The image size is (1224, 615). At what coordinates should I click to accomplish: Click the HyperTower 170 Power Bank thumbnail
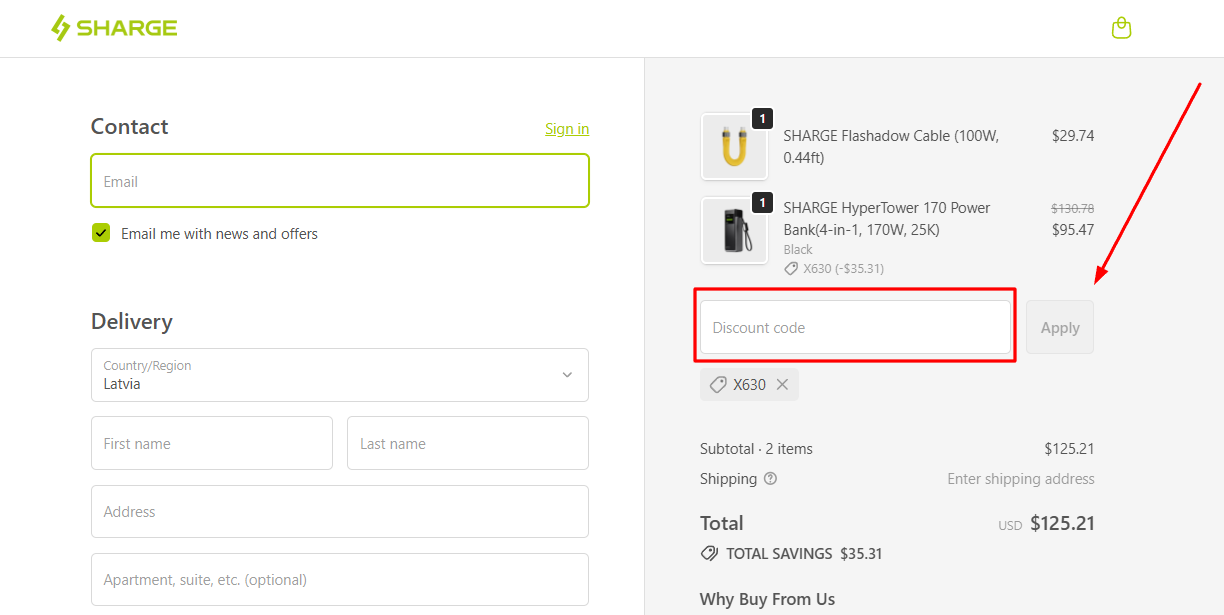tap(734, 230)
